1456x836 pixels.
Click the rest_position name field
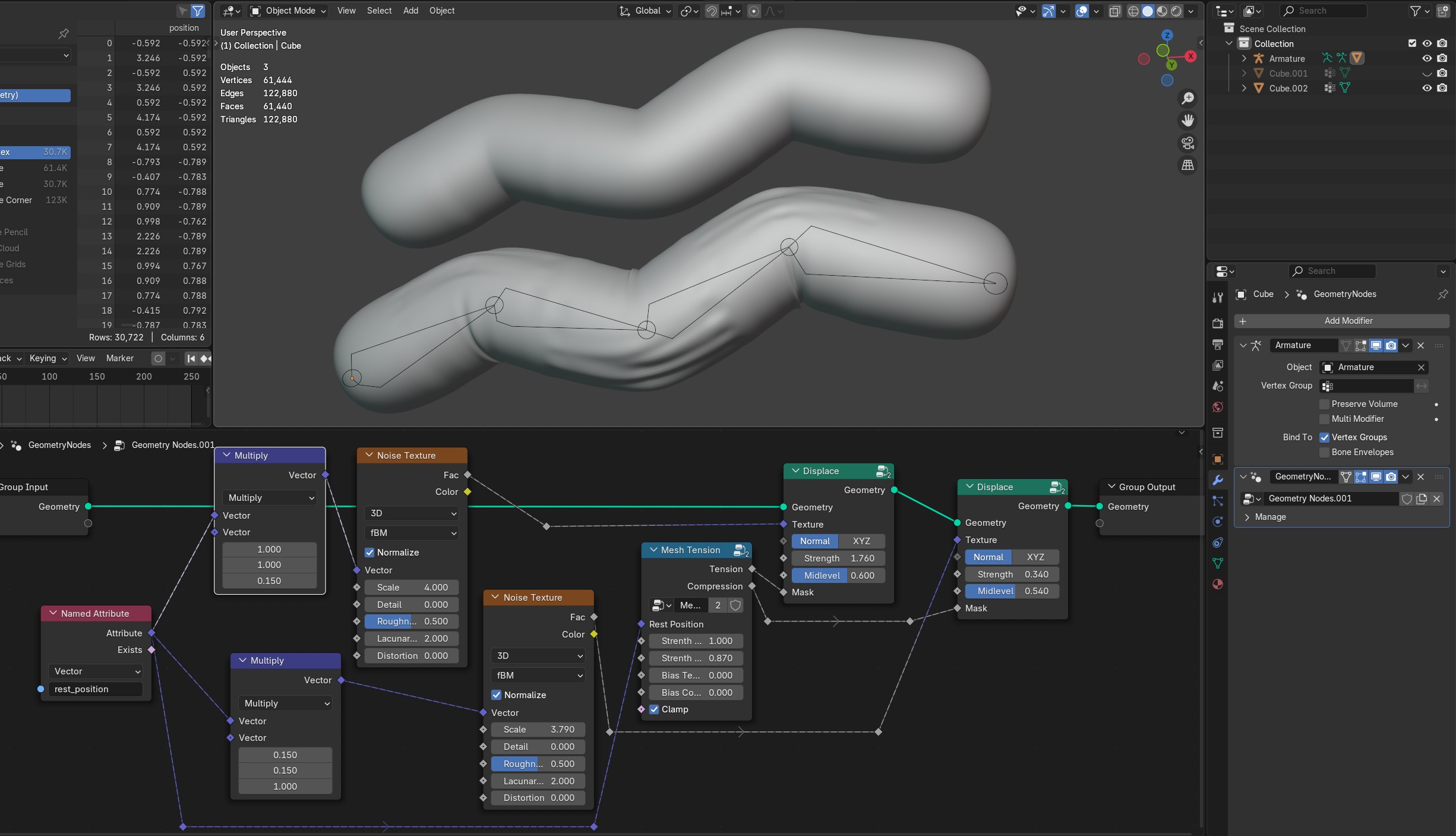96,689
